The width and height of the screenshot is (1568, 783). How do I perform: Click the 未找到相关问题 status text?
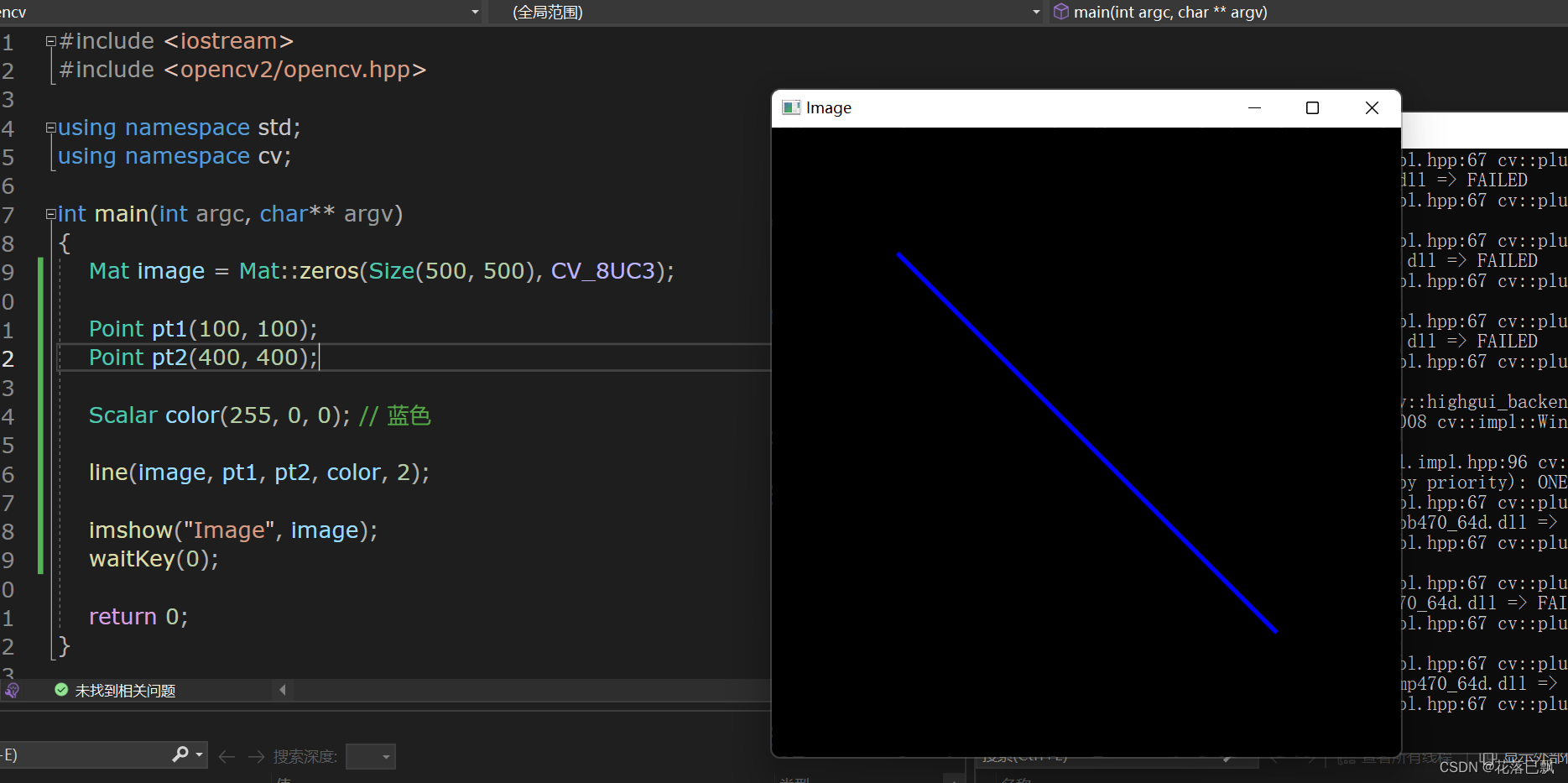coord(125,691)
